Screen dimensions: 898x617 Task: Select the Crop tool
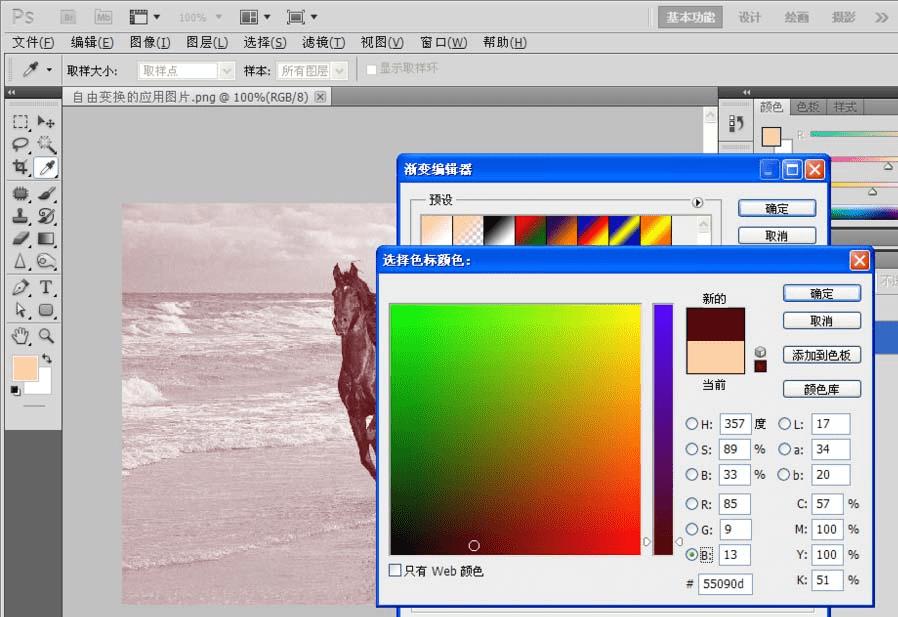(21, 167)
